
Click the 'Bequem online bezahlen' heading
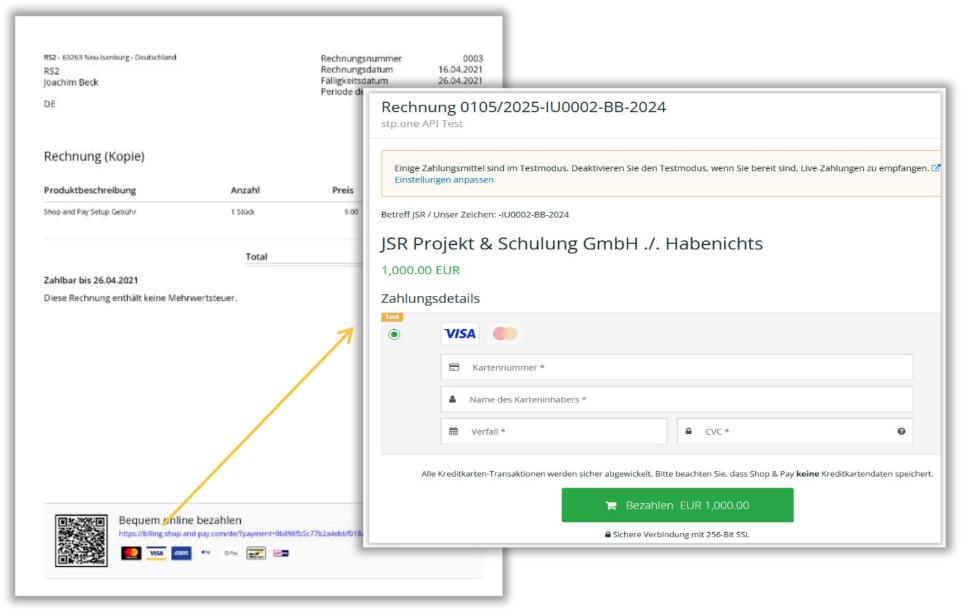click(180, 520)
